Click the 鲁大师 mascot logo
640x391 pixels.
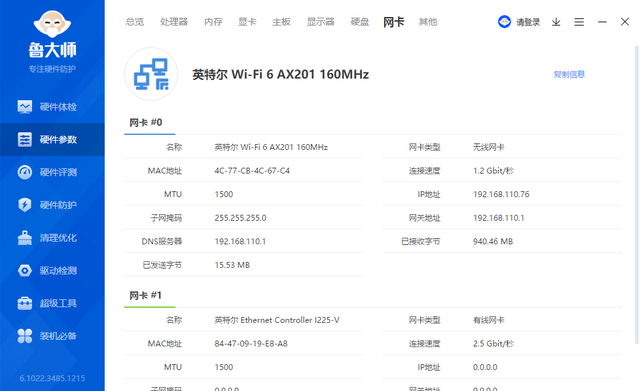tap(52, 24)
